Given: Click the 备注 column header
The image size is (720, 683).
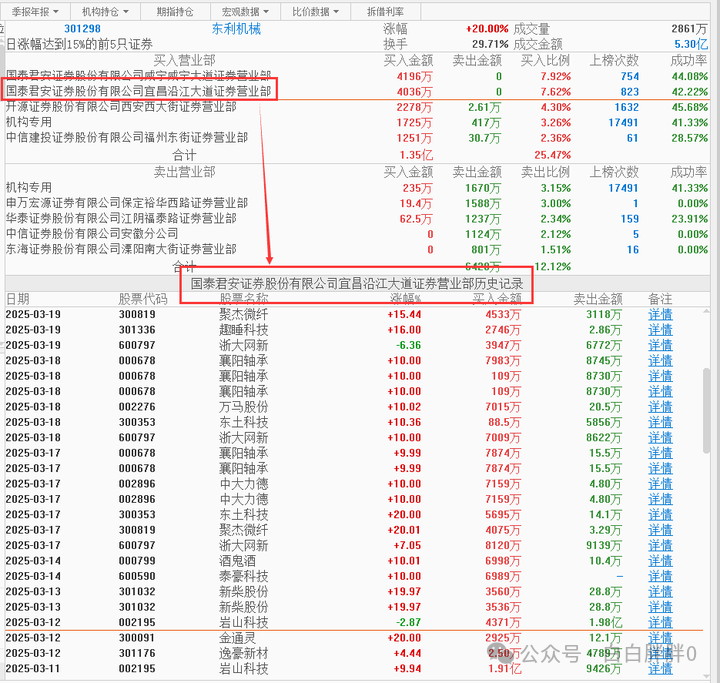Looking at the screenshot, I should click(660, 299).
